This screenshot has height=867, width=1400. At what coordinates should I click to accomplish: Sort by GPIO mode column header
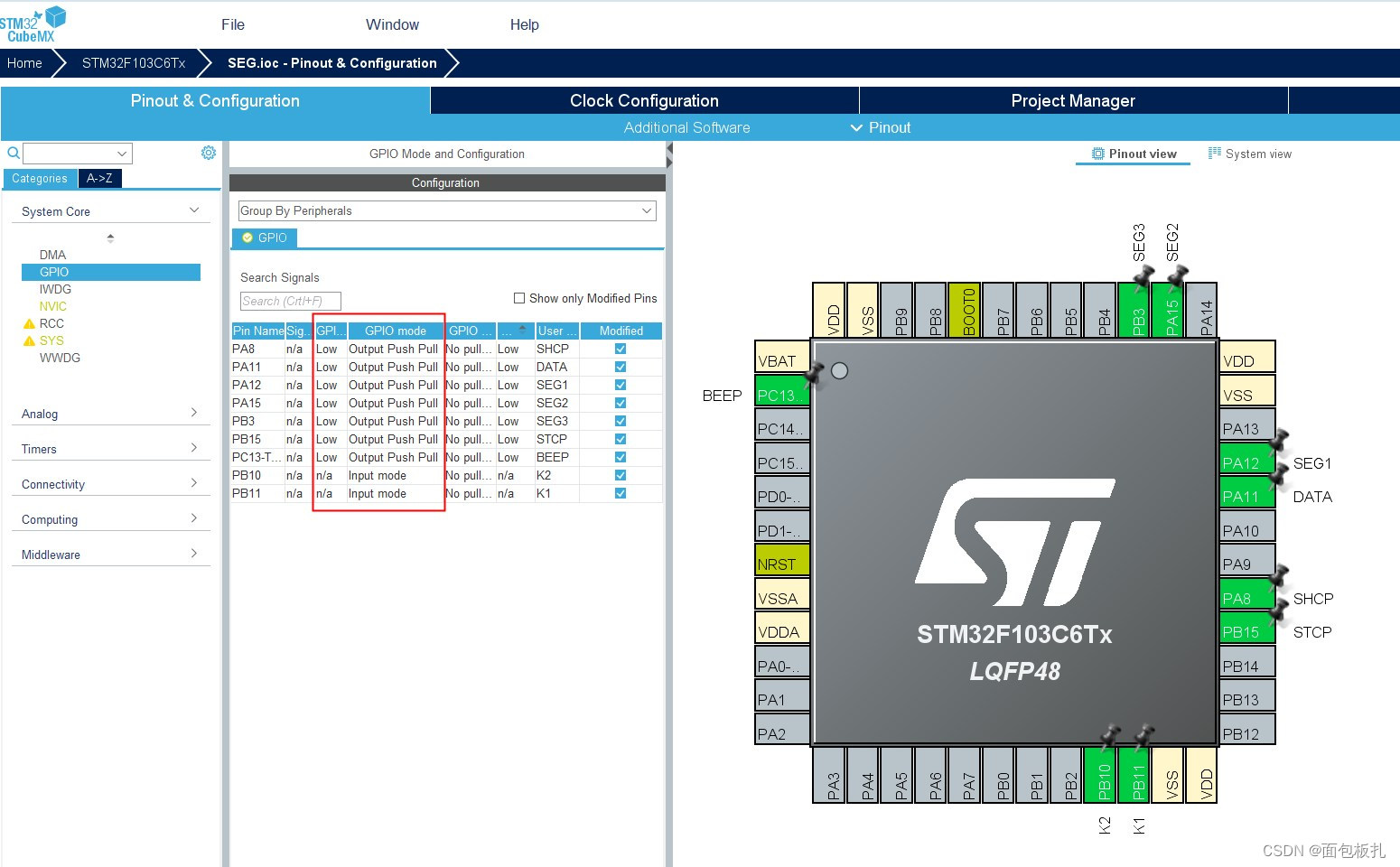(396, 331)
